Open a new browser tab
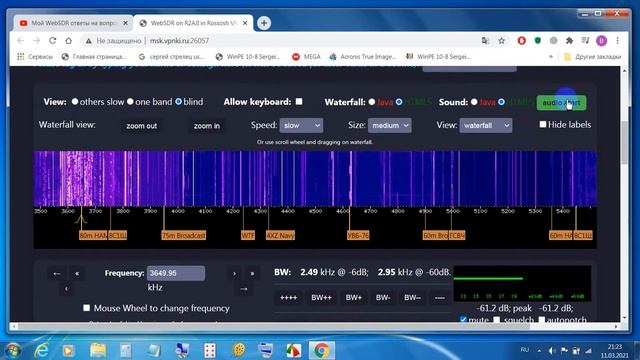 click(264, 23)
